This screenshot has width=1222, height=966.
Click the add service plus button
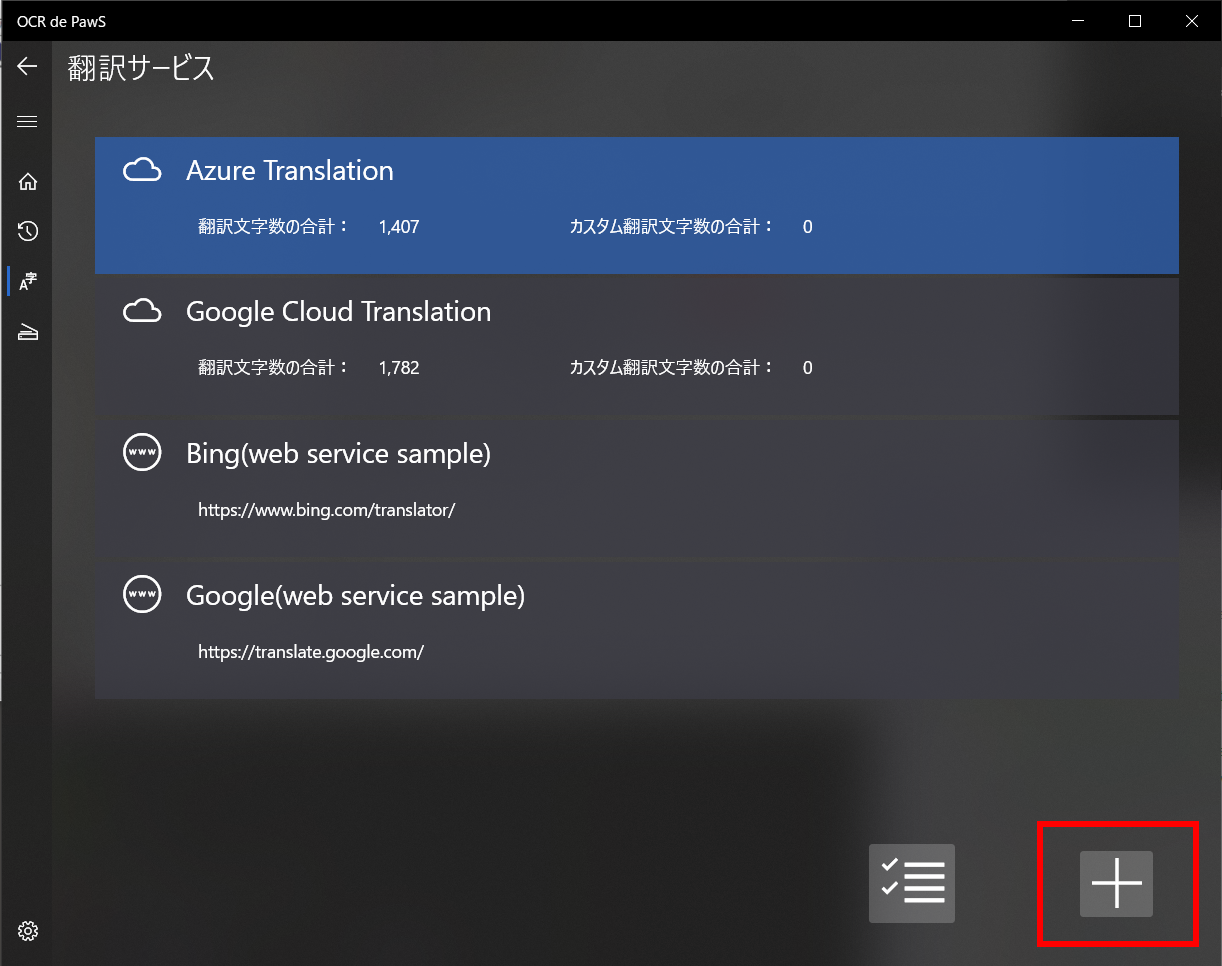(1116, 884)
